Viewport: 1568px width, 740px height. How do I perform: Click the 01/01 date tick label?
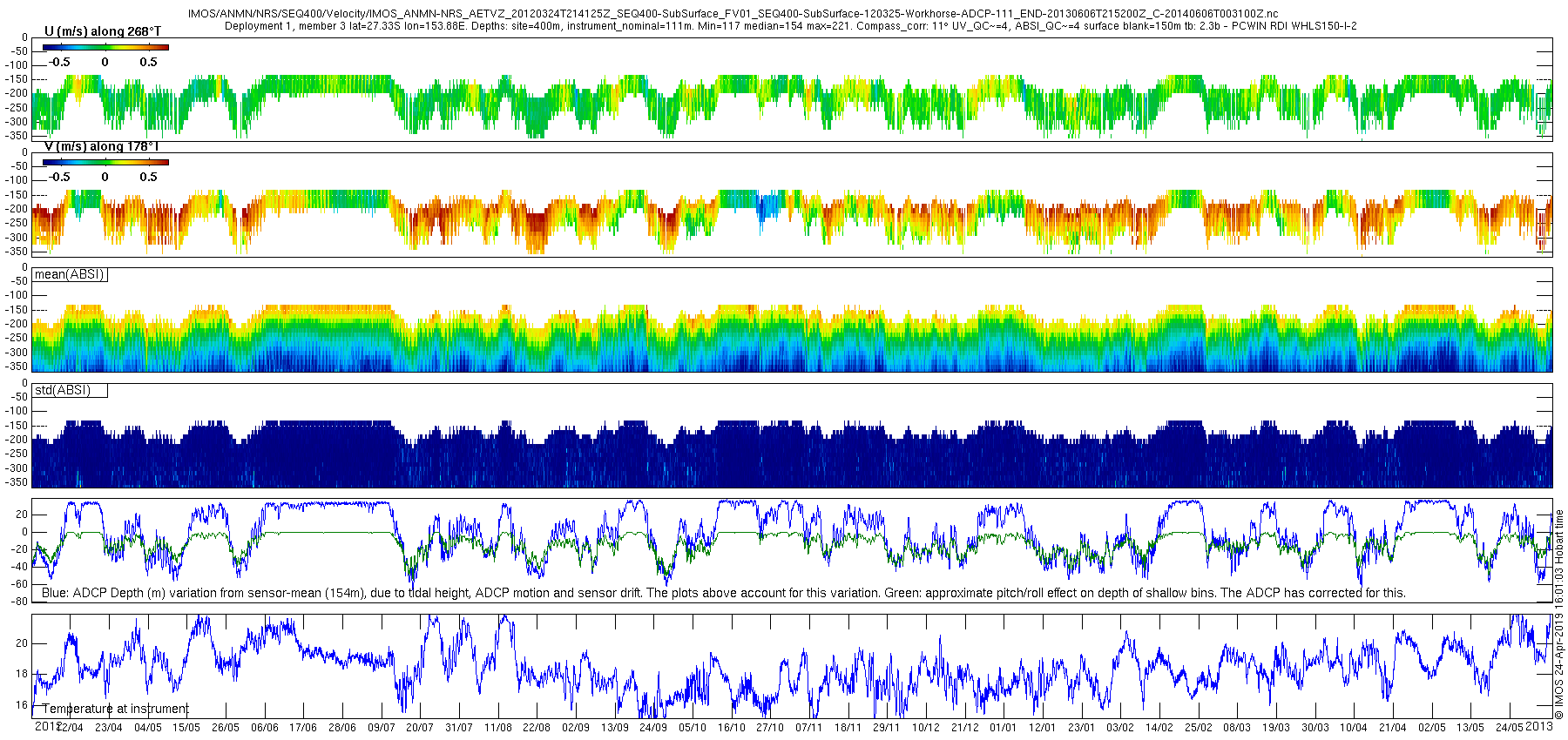point(1004,728)
